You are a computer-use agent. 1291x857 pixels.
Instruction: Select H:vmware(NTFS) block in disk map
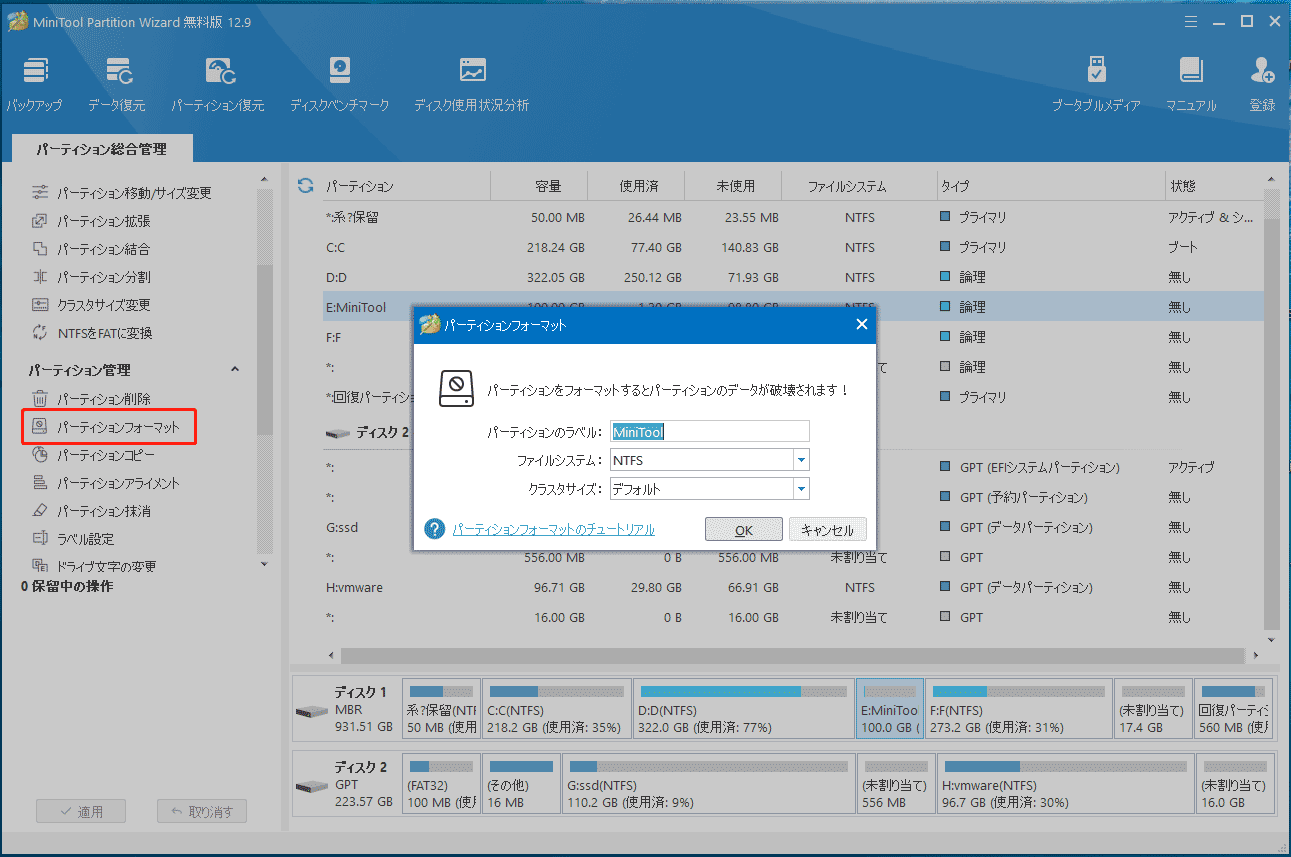click(1065, 784)
